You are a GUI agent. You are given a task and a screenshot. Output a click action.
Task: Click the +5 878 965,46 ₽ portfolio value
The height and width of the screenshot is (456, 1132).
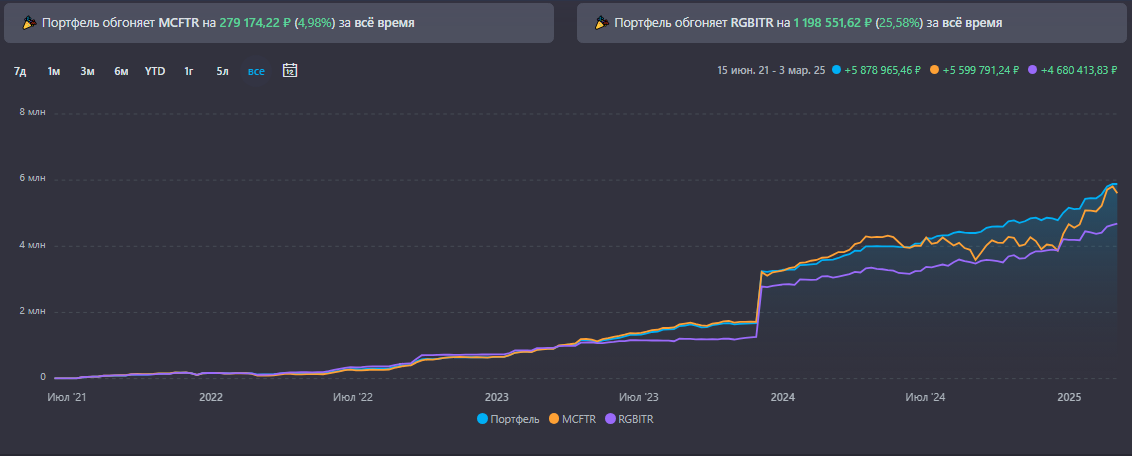click(882, 70)
